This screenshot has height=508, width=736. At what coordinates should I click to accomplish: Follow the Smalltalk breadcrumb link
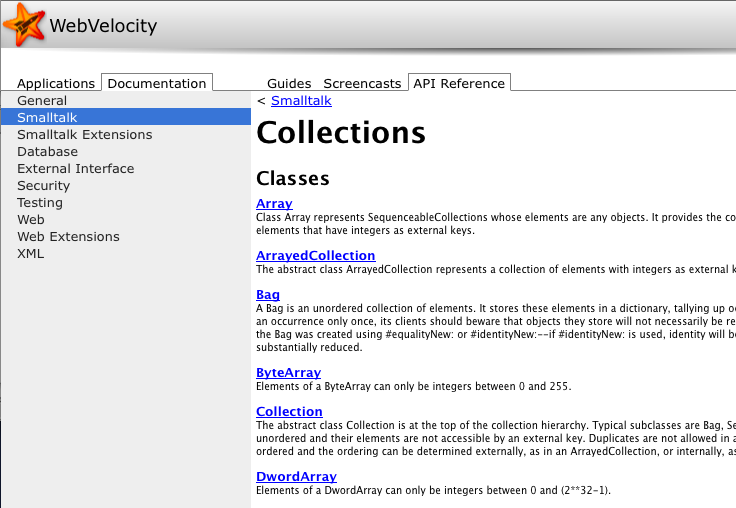[x=301, y=100]
